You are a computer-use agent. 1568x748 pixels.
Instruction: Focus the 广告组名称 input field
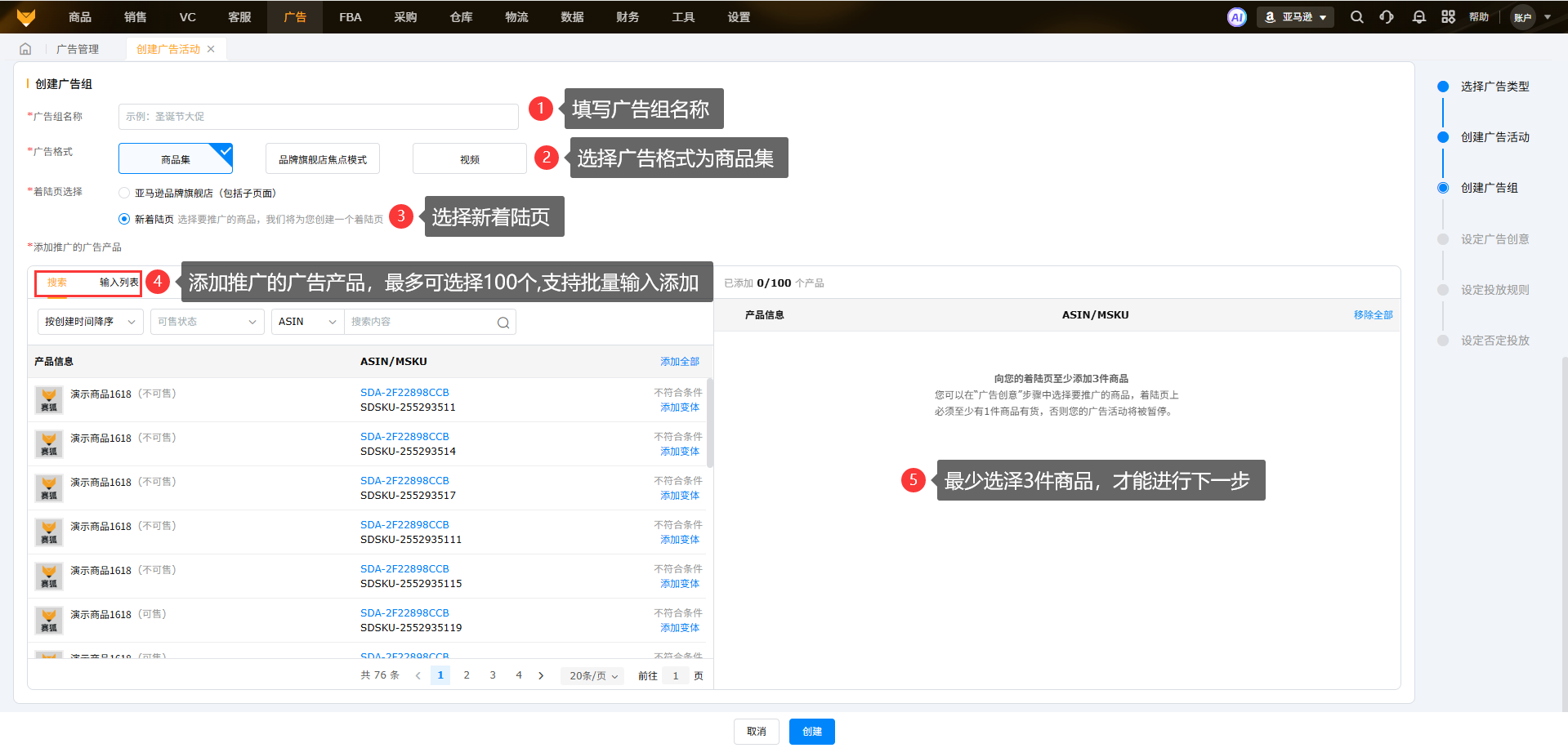click(x=318, y=117)
